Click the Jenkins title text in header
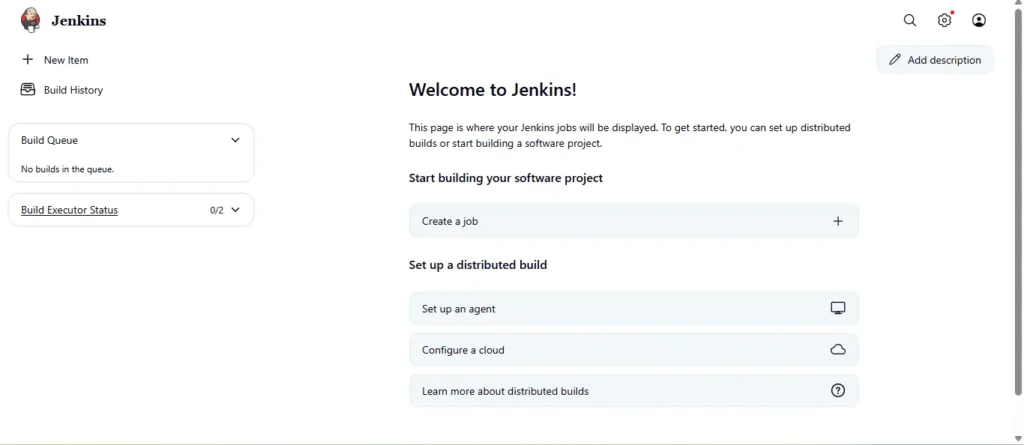The width and height of the screenshot is (1024, 445). [78, 21]
